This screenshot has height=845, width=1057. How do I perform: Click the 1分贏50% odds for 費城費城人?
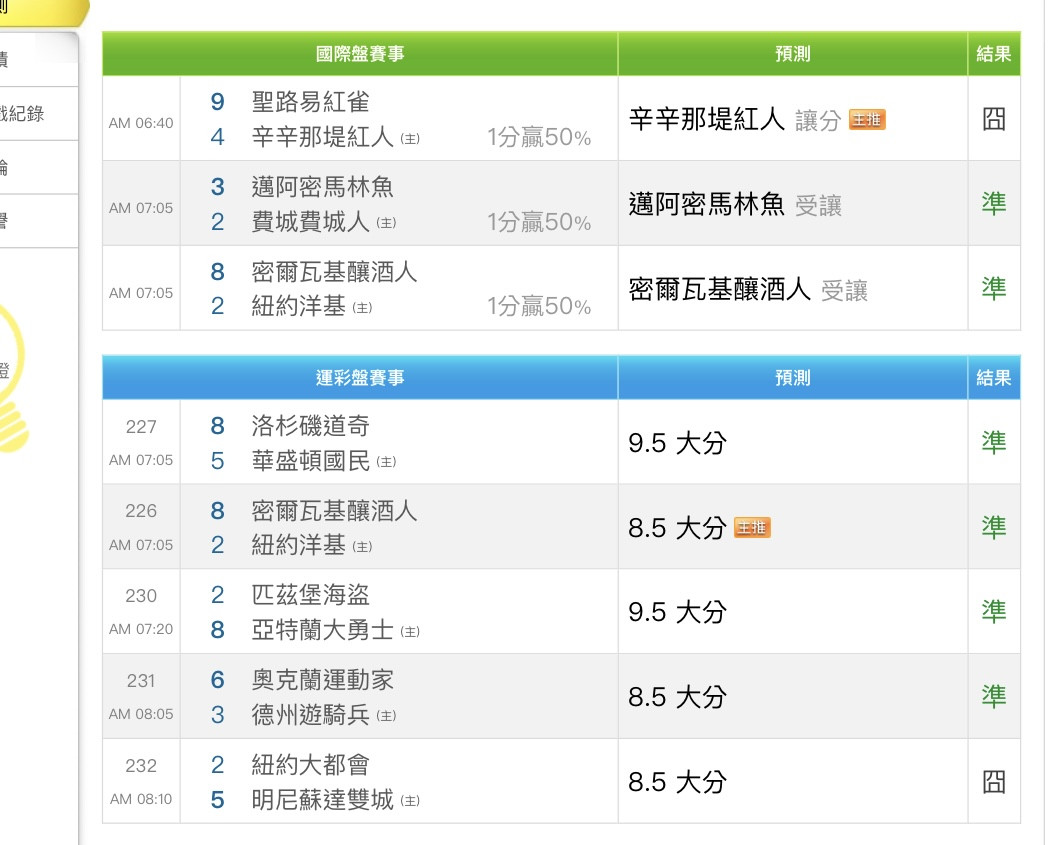pos(539,222)
